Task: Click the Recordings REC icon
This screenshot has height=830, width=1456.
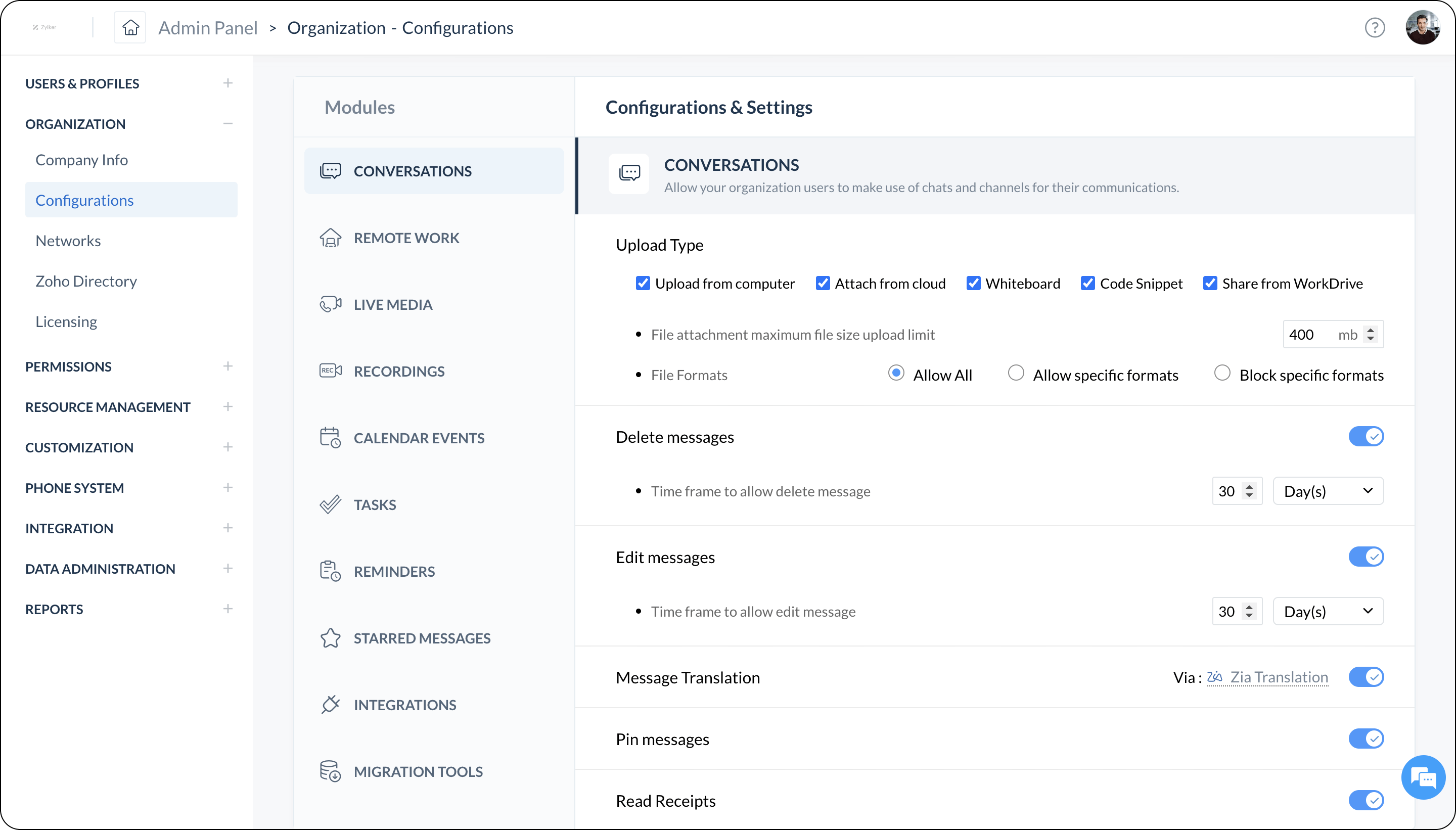Action: [x=330, y=371]
